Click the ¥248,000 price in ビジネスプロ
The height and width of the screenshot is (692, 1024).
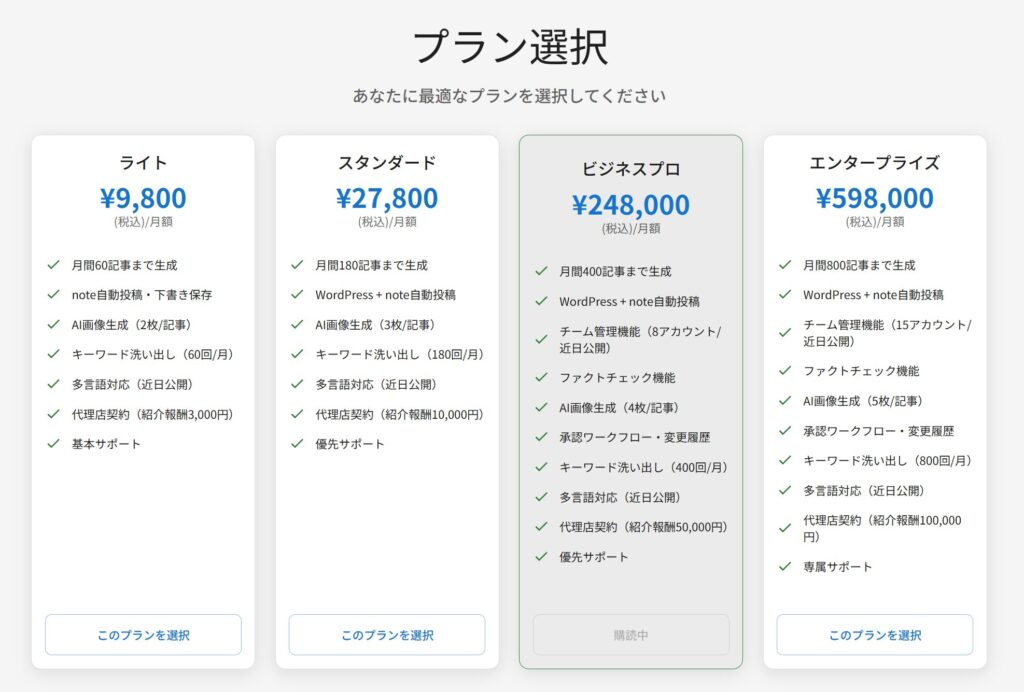[x=631, y=205]
